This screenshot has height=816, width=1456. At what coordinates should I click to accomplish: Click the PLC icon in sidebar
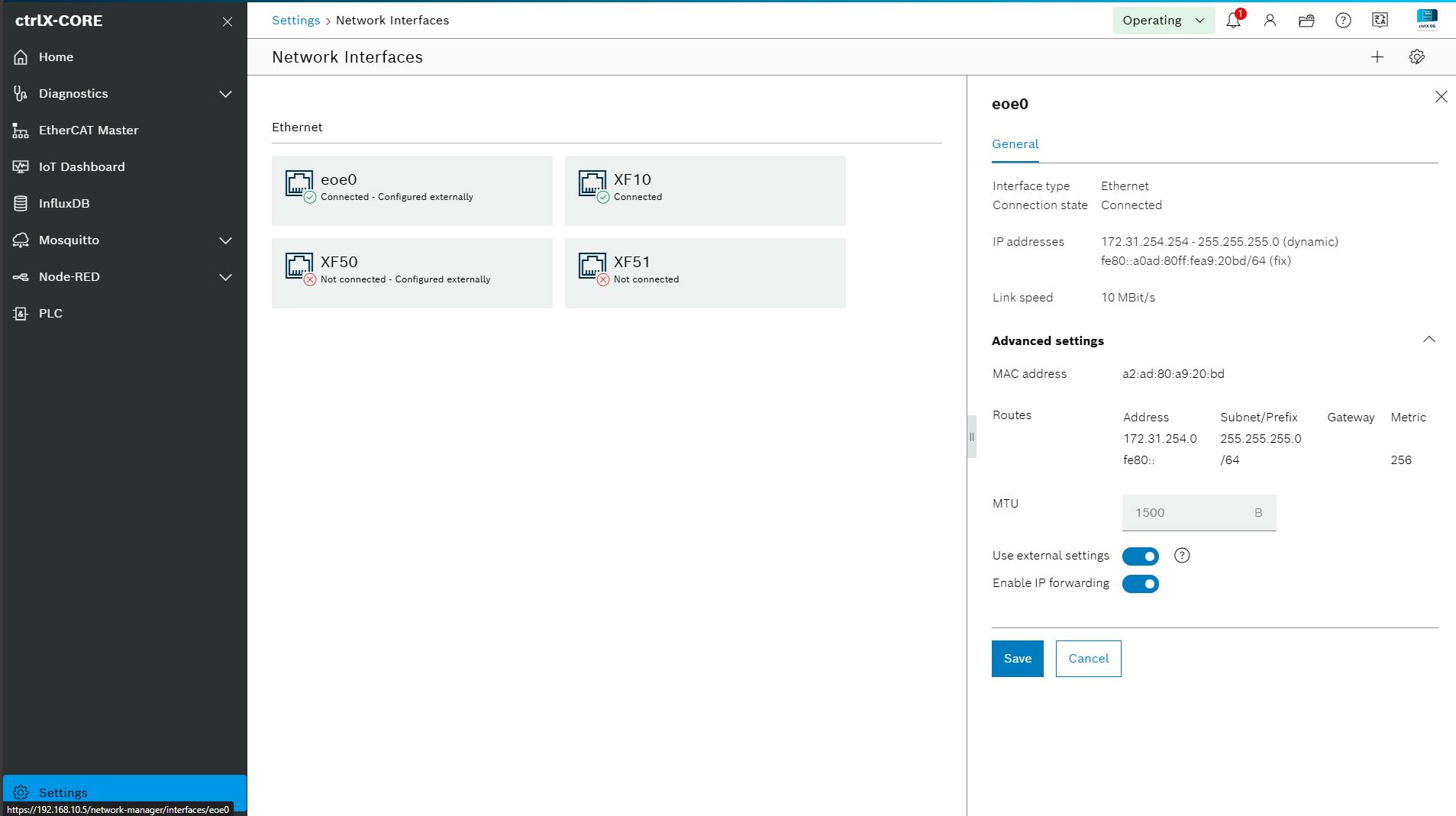click(x=21, y=314)
